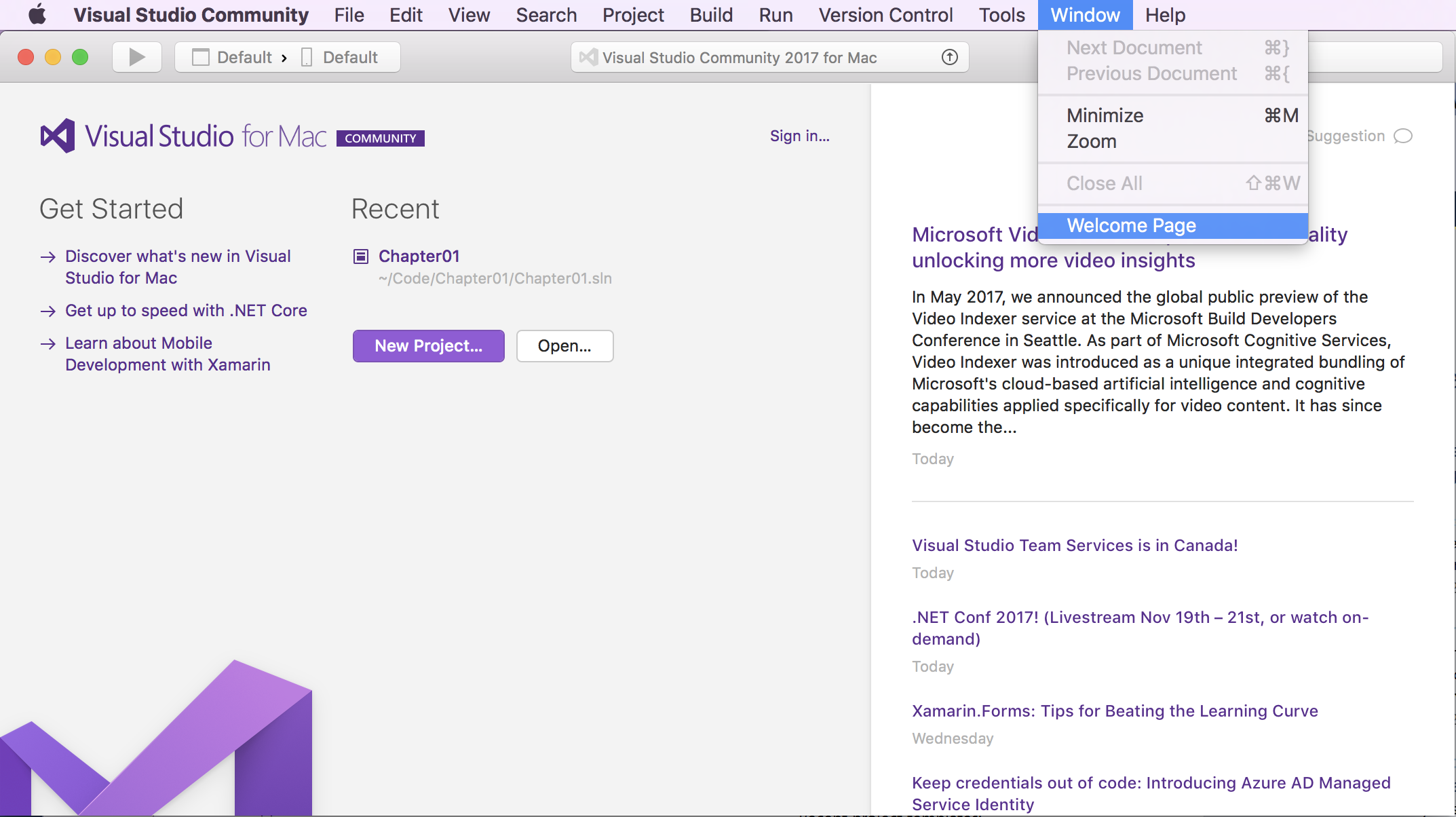Open the View menu
Viewport: 1456px width, 817px height.
(469, 15)
